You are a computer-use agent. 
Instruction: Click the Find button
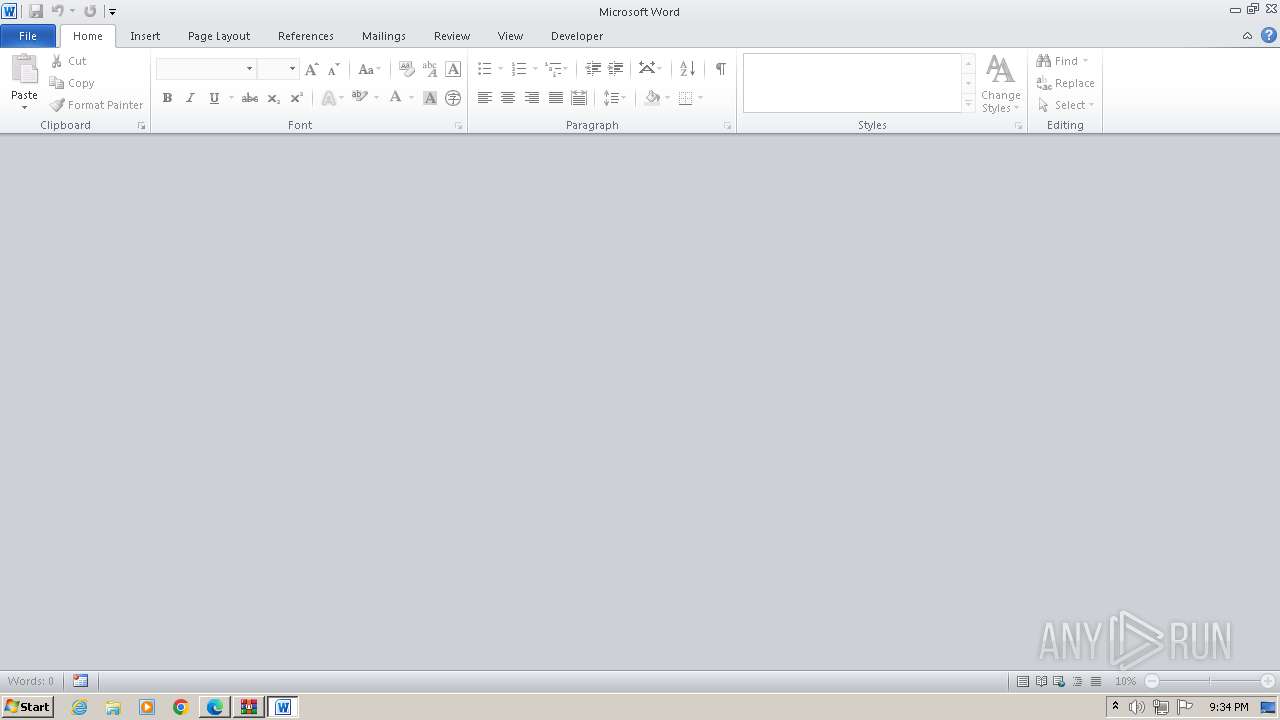[1062, 61]
